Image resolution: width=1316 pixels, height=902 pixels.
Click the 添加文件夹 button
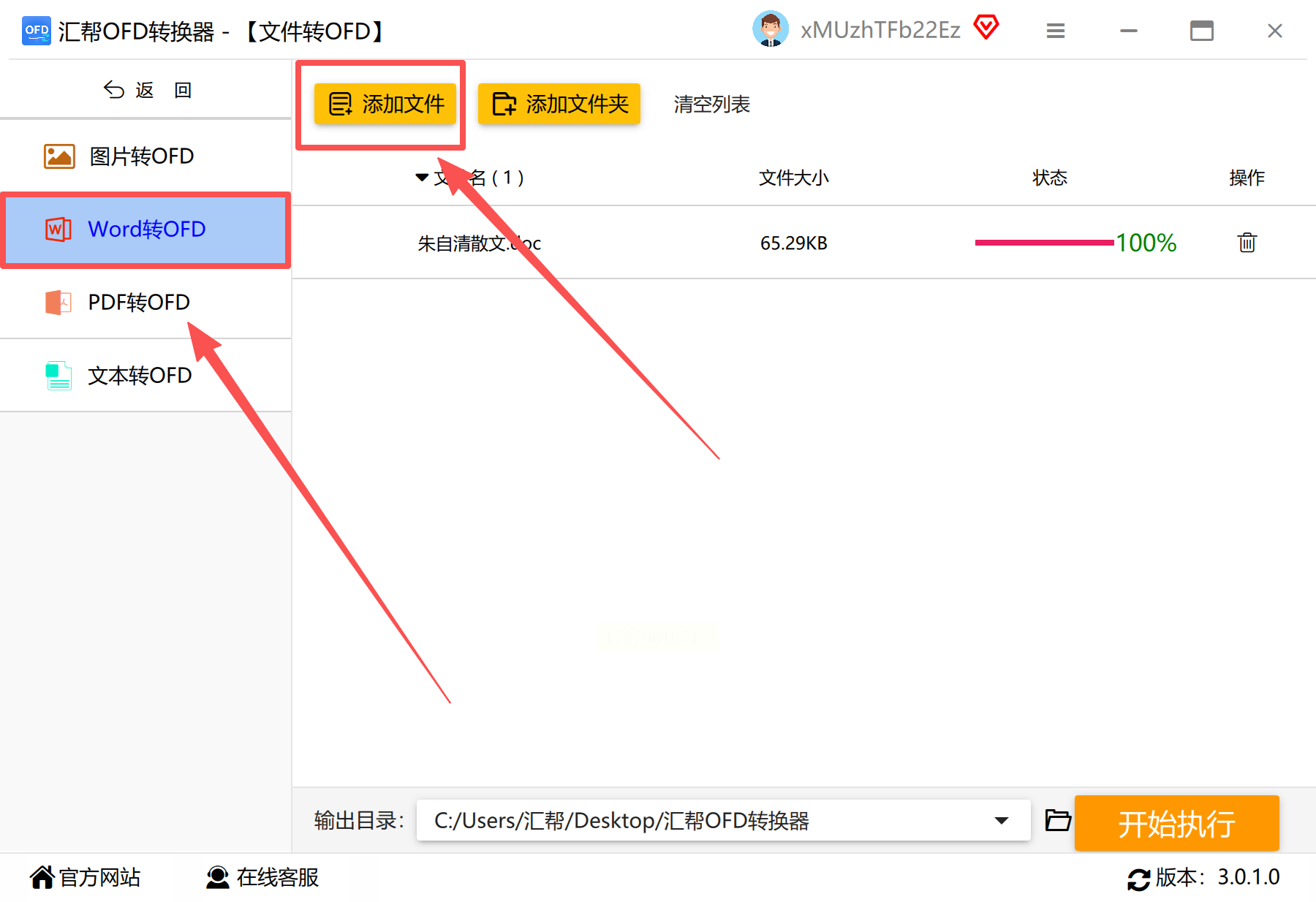[559, 104]
